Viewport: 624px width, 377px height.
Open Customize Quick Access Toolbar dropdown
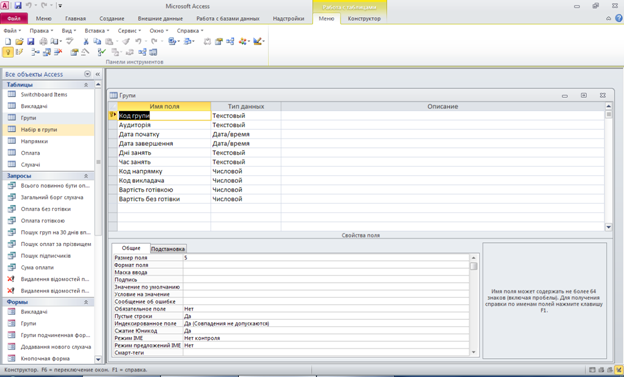click(x=60, y=6)
